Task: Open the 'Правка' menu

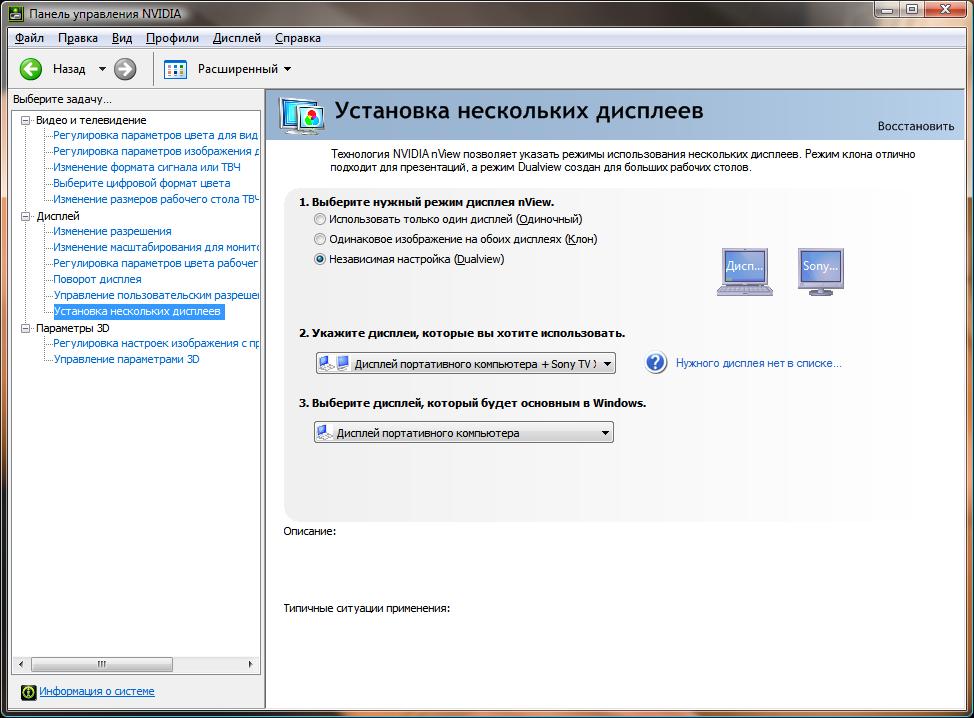Action: pyautogui.click(x=78, y=38)
